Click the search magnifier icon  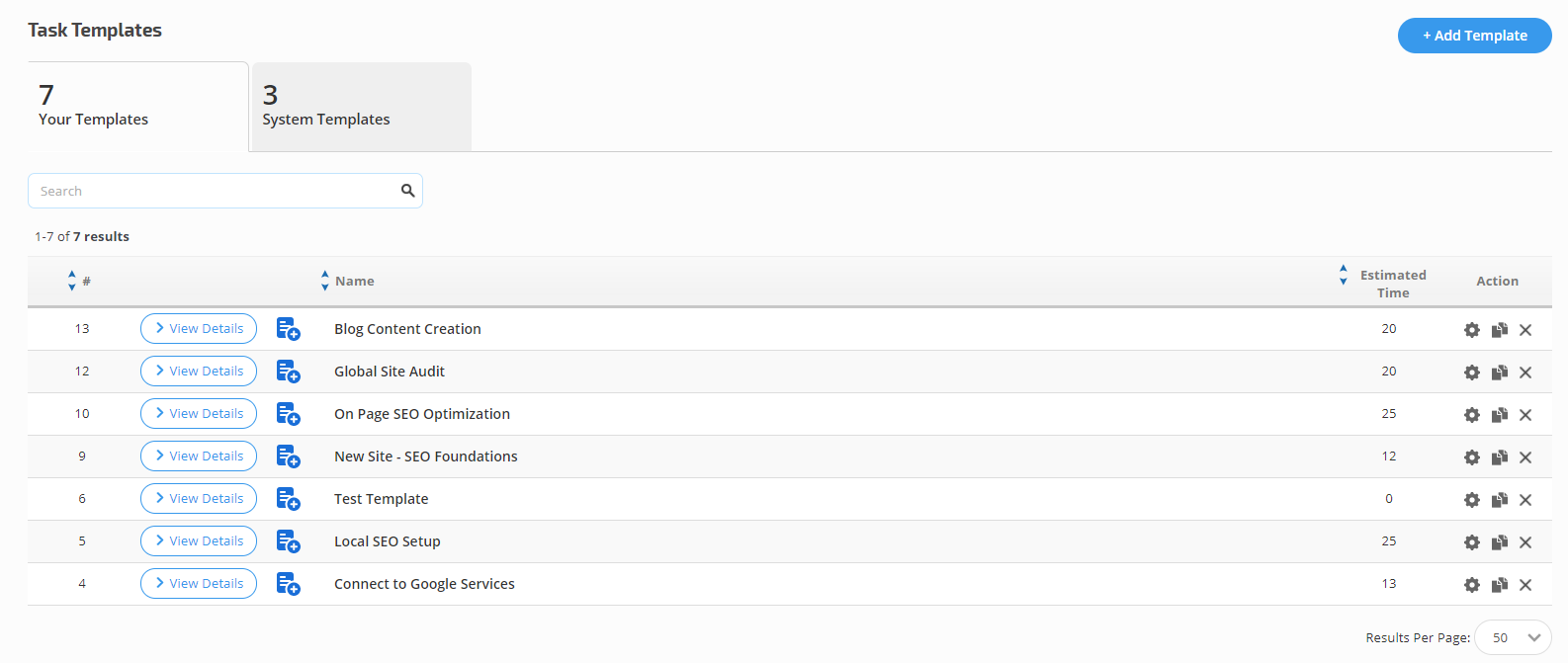tap(407, 191)
